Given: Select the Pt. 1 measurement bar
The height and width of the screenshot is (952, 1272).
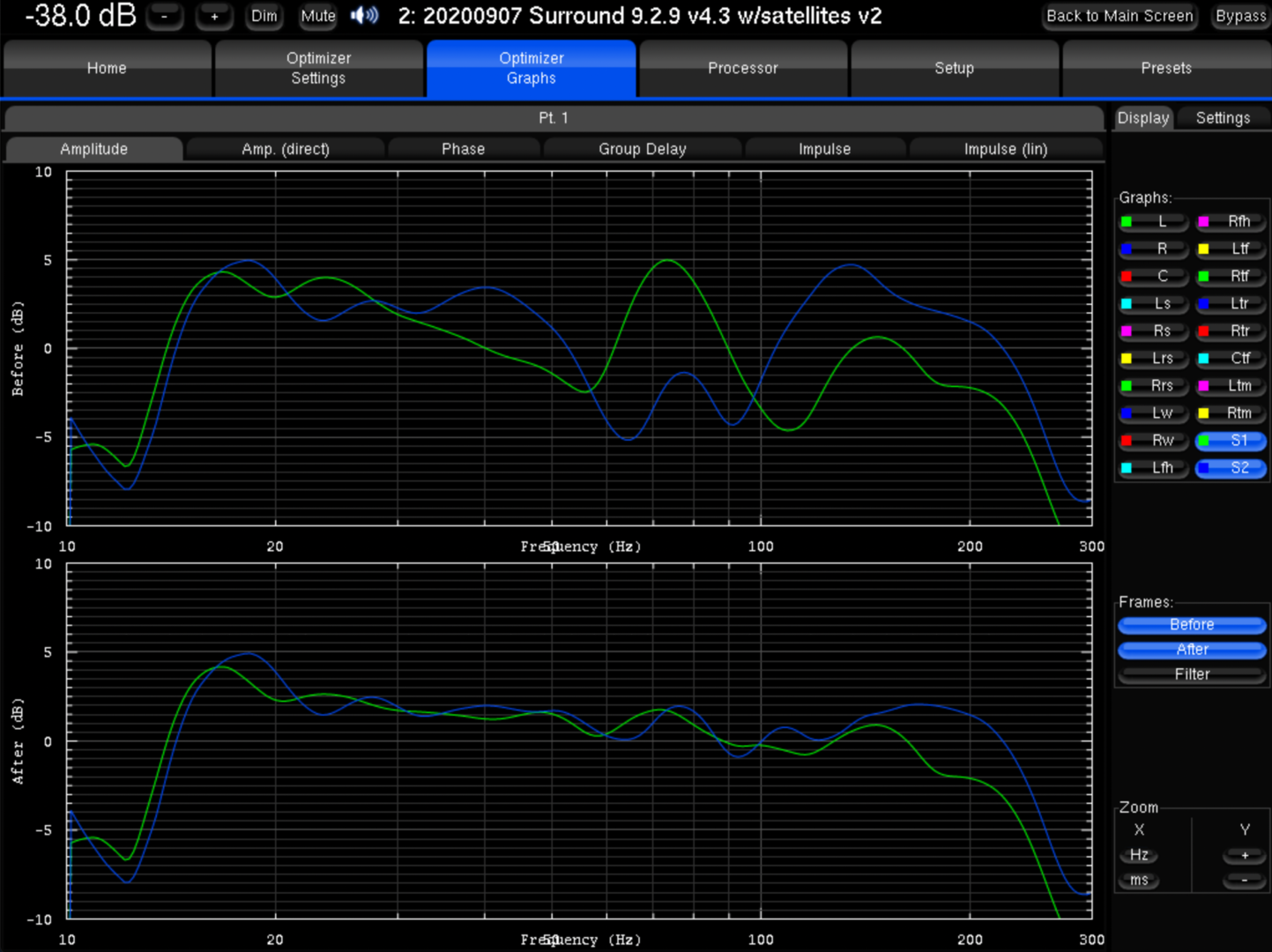Looking at the screenshot, I should coord(554,117).
